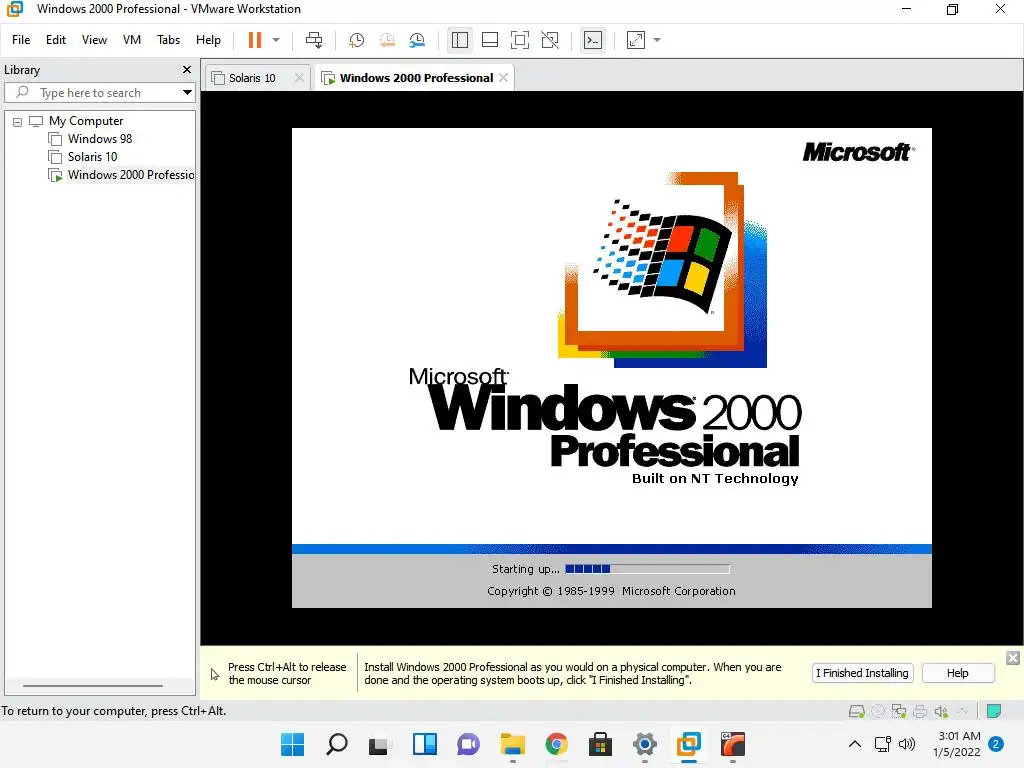Open the Tabs menu
The image size is (1024, 768).
coord(168,40)
